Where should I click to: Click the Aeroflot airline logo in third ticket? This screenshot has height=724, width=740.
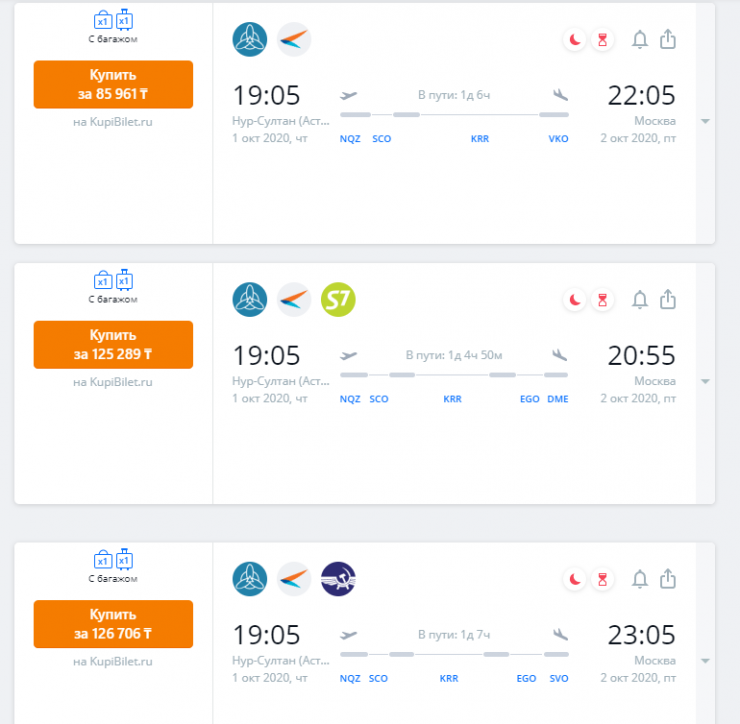(338, 579)
